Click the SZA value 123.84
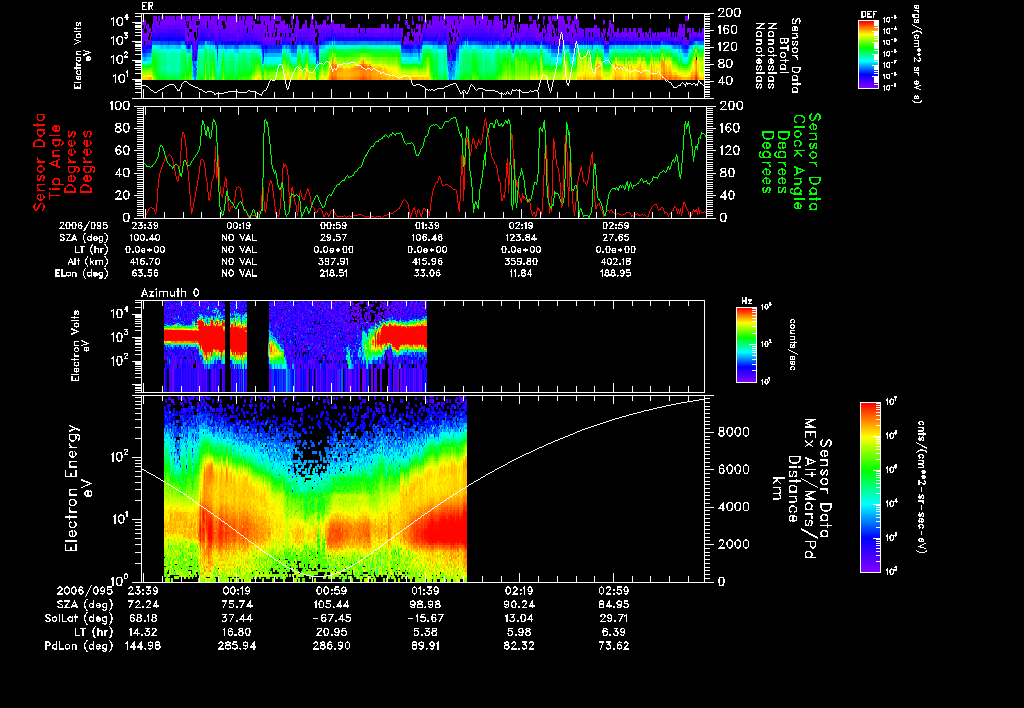Screen dimensions: 1024x708 point(521,238)
